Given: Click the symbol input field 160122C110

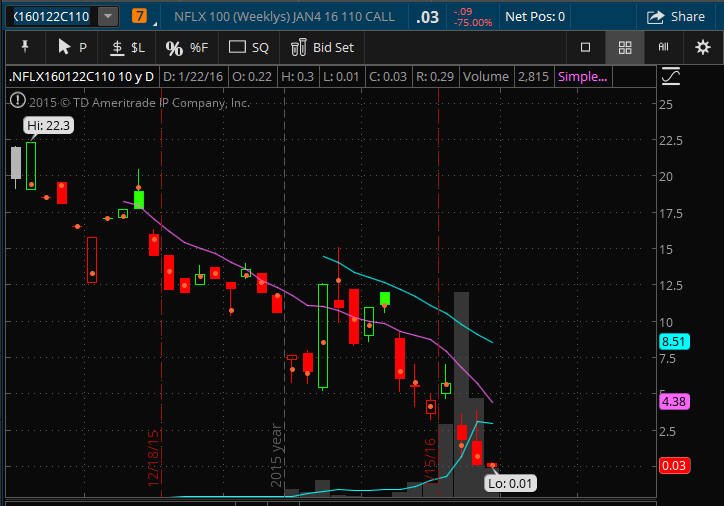Looking at the screenshot, I should click(52, 17).
